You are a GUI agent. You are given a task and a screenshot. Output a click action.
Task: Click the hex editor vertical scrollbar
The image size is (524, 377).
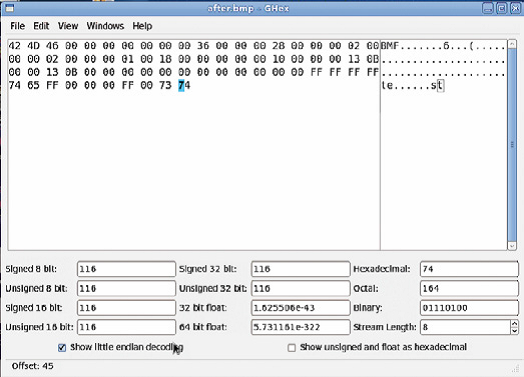point(512,145)
